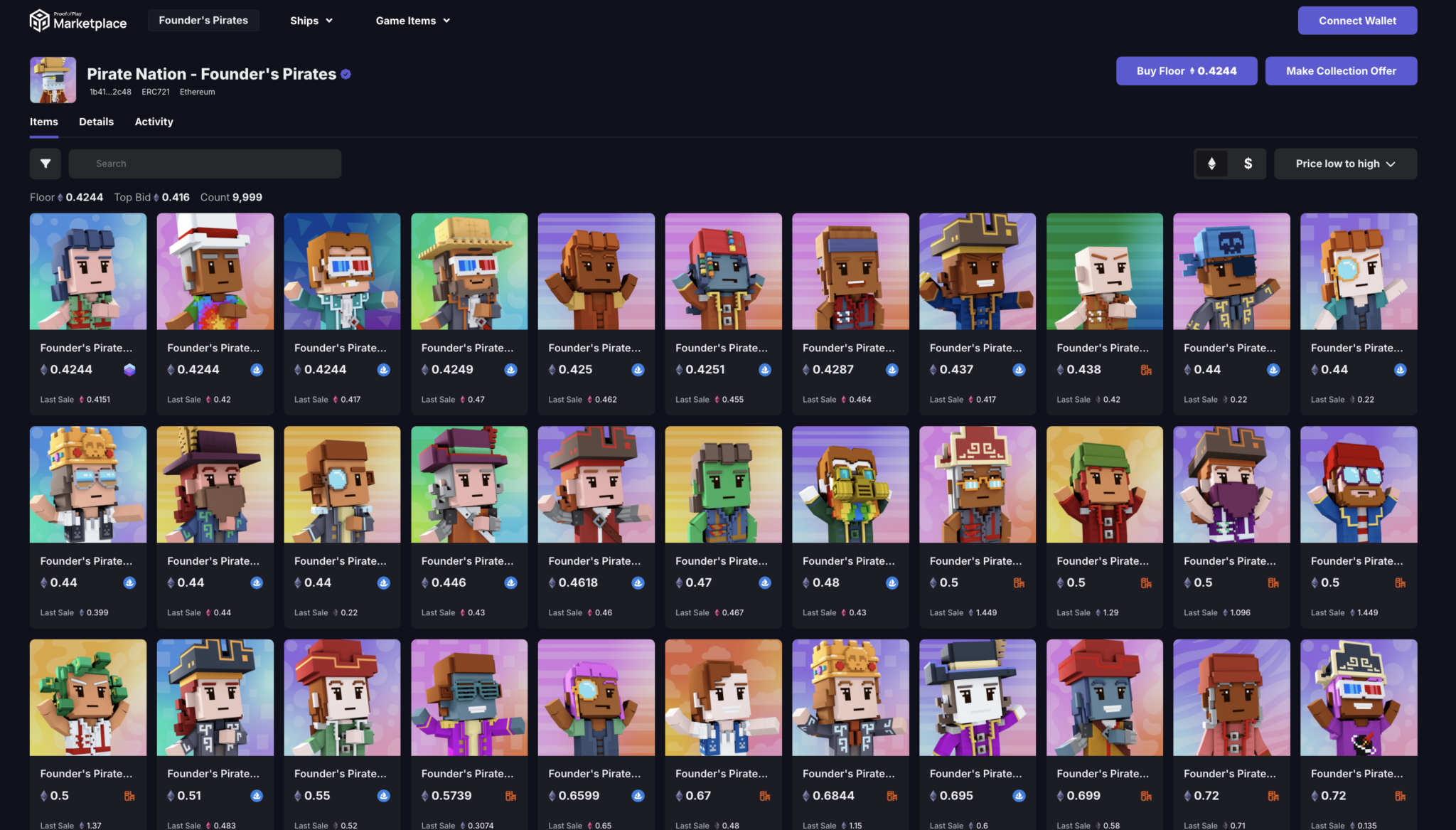This screenshot has width=1456, height=830.
Task: Click the Proof of Play Marketplace logo
Action: (78, 21)
